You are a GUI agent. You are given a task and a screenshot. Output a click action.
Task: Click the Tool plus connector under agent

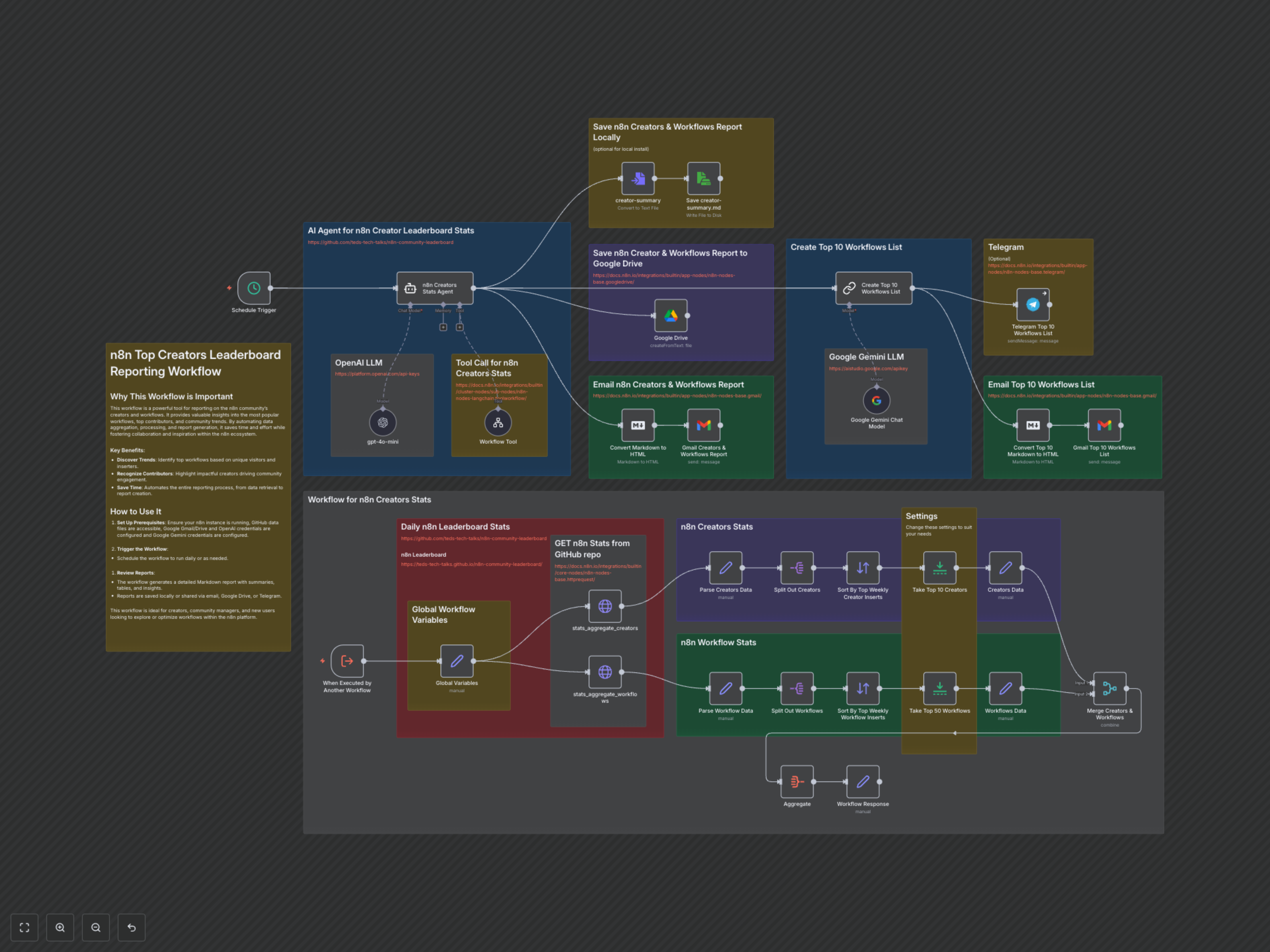coord(459,327)
